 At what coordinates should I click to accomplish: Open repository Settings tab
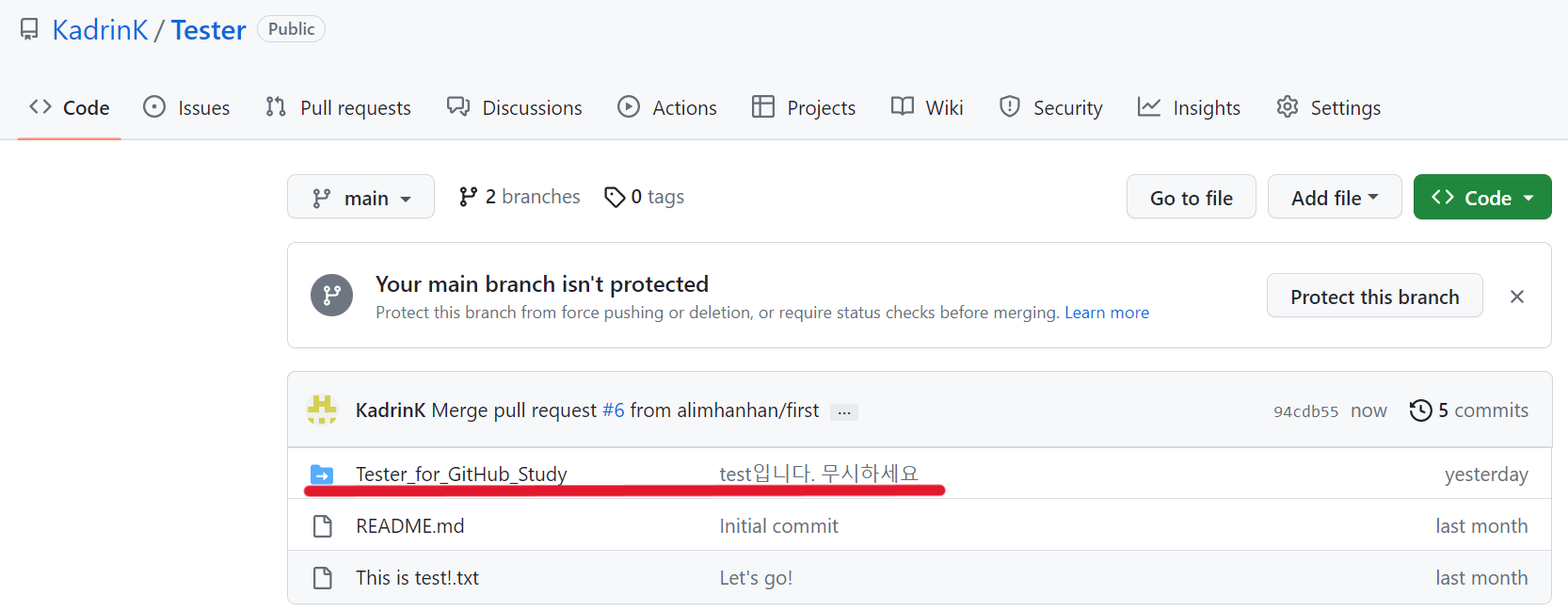(1328, 108)
